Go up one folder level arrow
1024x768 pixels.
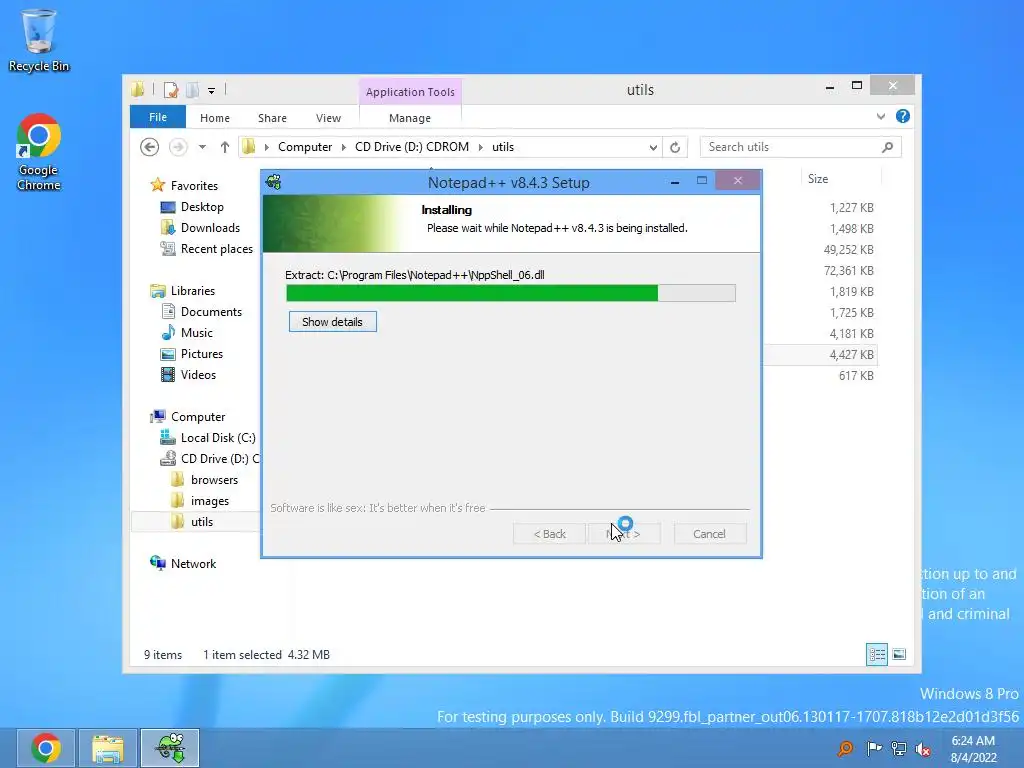(225, 147)
